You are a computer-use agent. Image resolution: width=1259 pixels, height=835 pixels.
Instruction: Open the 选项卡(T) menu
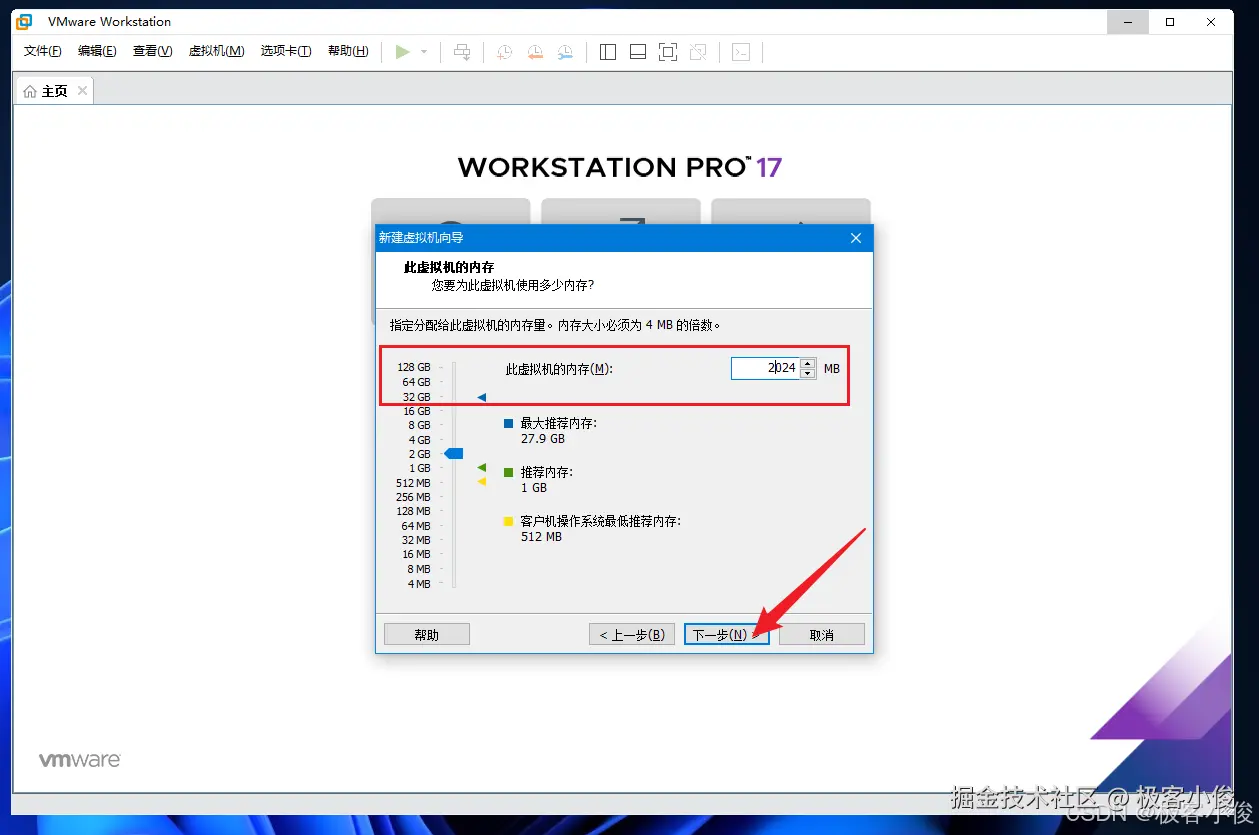point(286,51)
